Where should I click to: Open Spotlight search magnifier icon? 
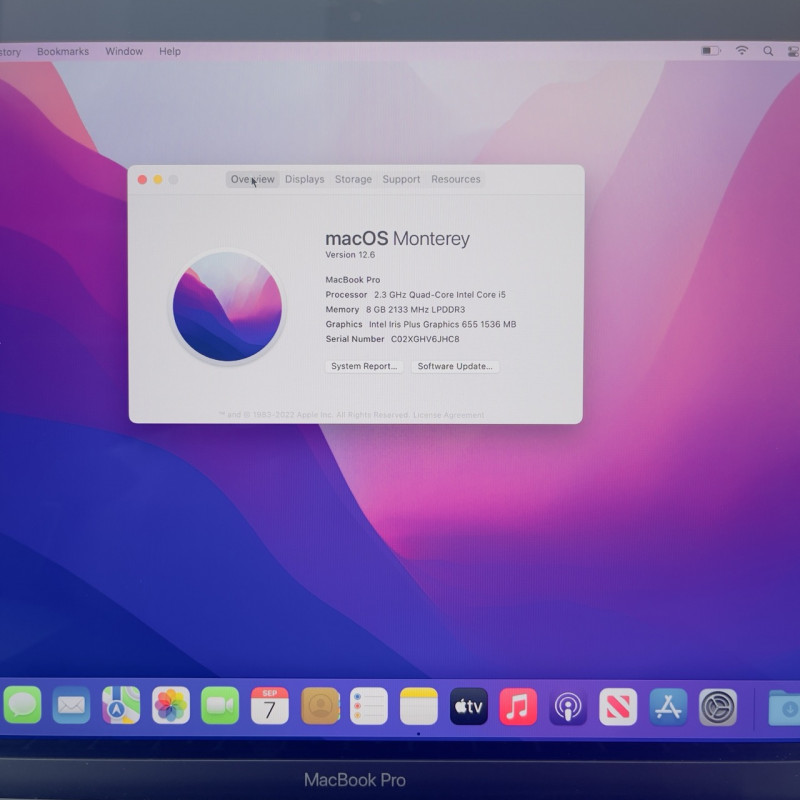[768, 51]
